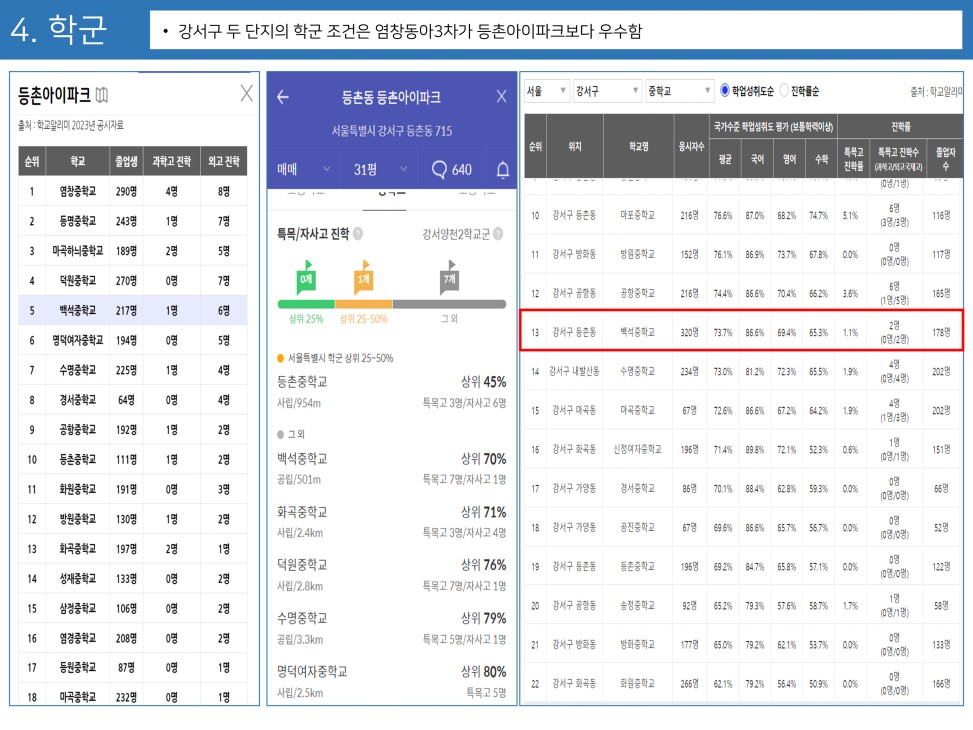Click the 특목고 진학률 column header
Image resolution: width=973 pixels, height=730 pixels.
[853, 159]
